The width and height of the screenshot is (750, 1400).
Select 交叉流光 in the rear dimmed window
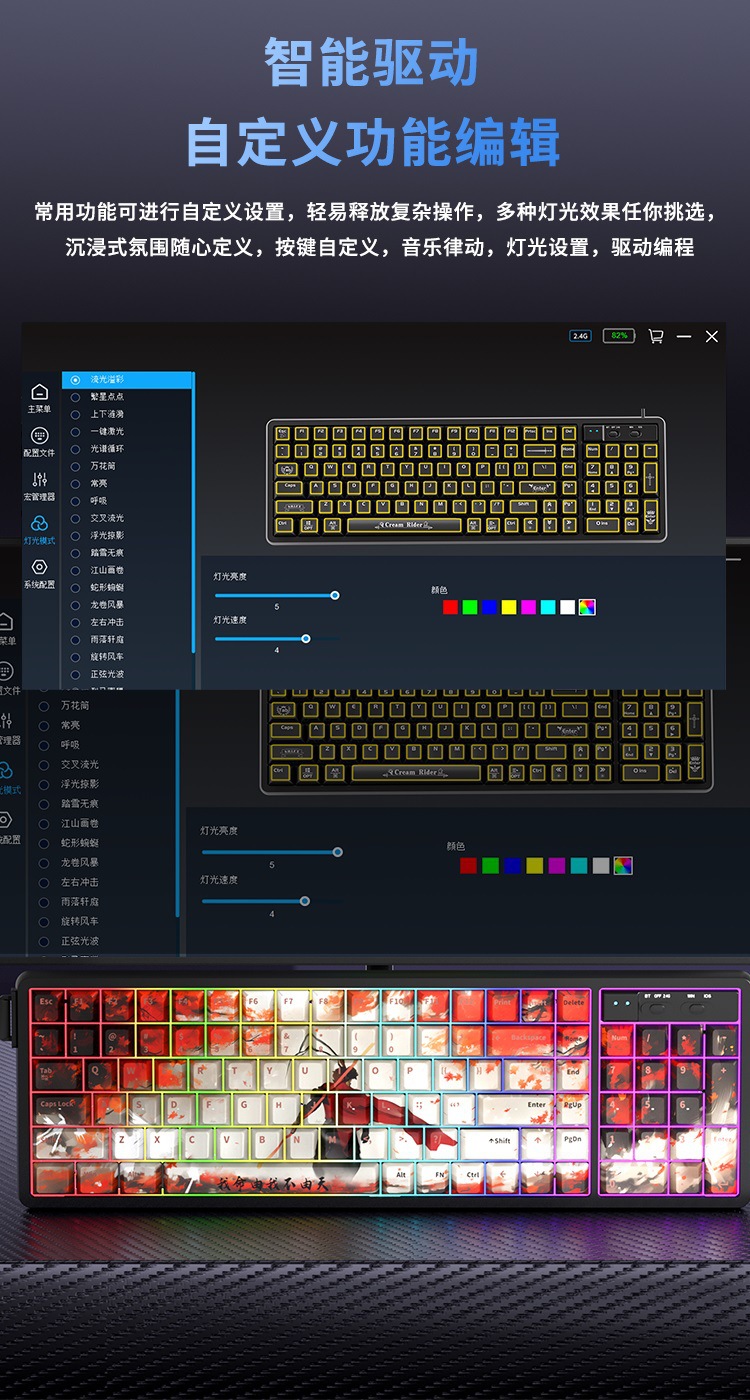(79, 765)
